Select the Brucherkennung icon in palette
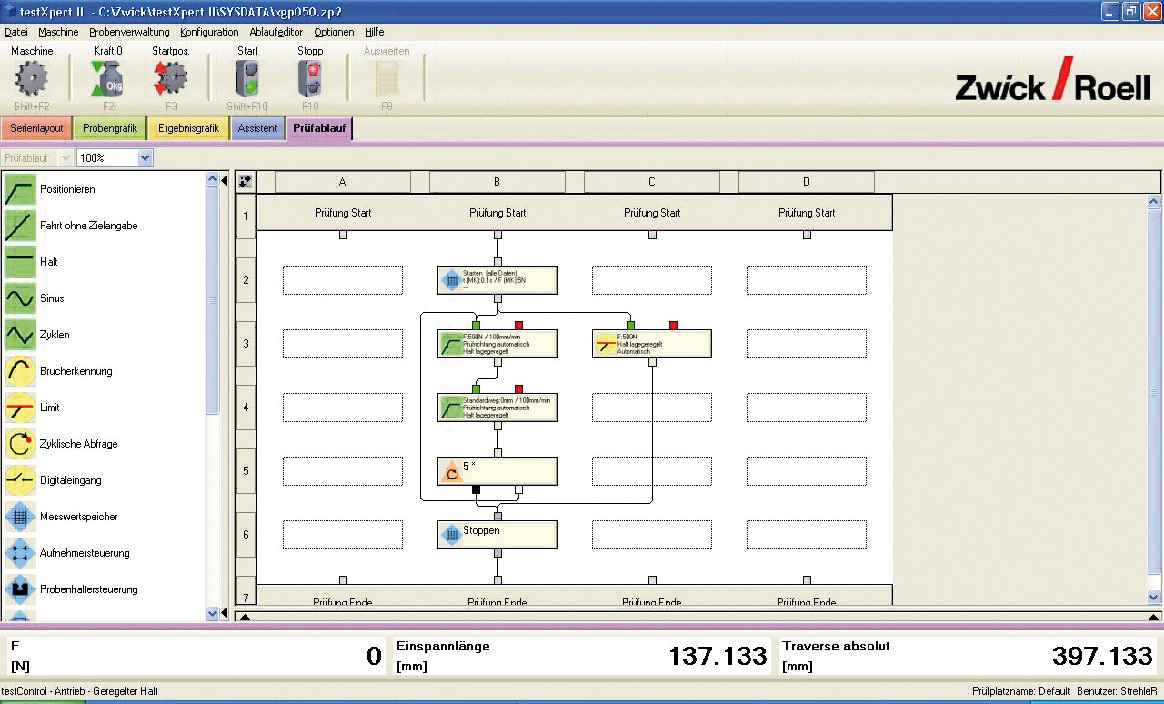Viewport: 1164px width, 704px height. pos(20,371)
